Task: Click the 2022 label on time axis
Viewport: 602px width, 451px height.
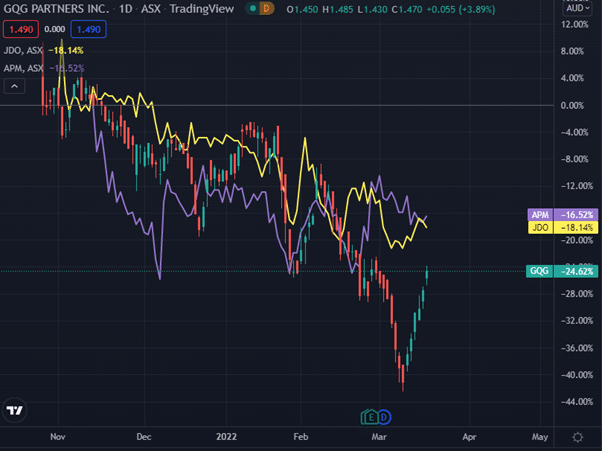Action: coord(226,437)
